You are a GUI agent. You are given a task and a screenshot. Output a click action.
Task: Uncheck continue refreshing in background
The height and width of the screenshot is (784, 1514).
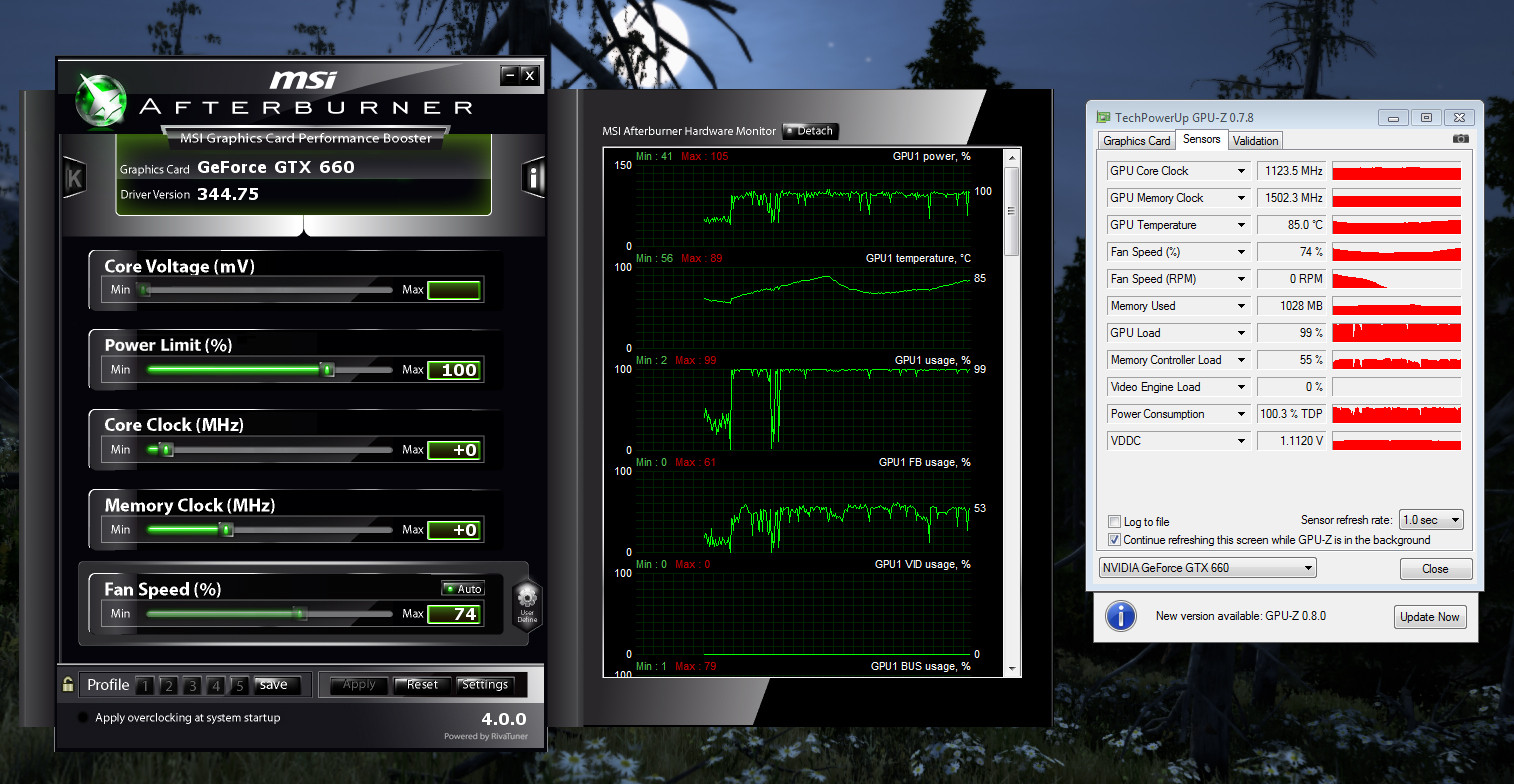point(1115,540)
